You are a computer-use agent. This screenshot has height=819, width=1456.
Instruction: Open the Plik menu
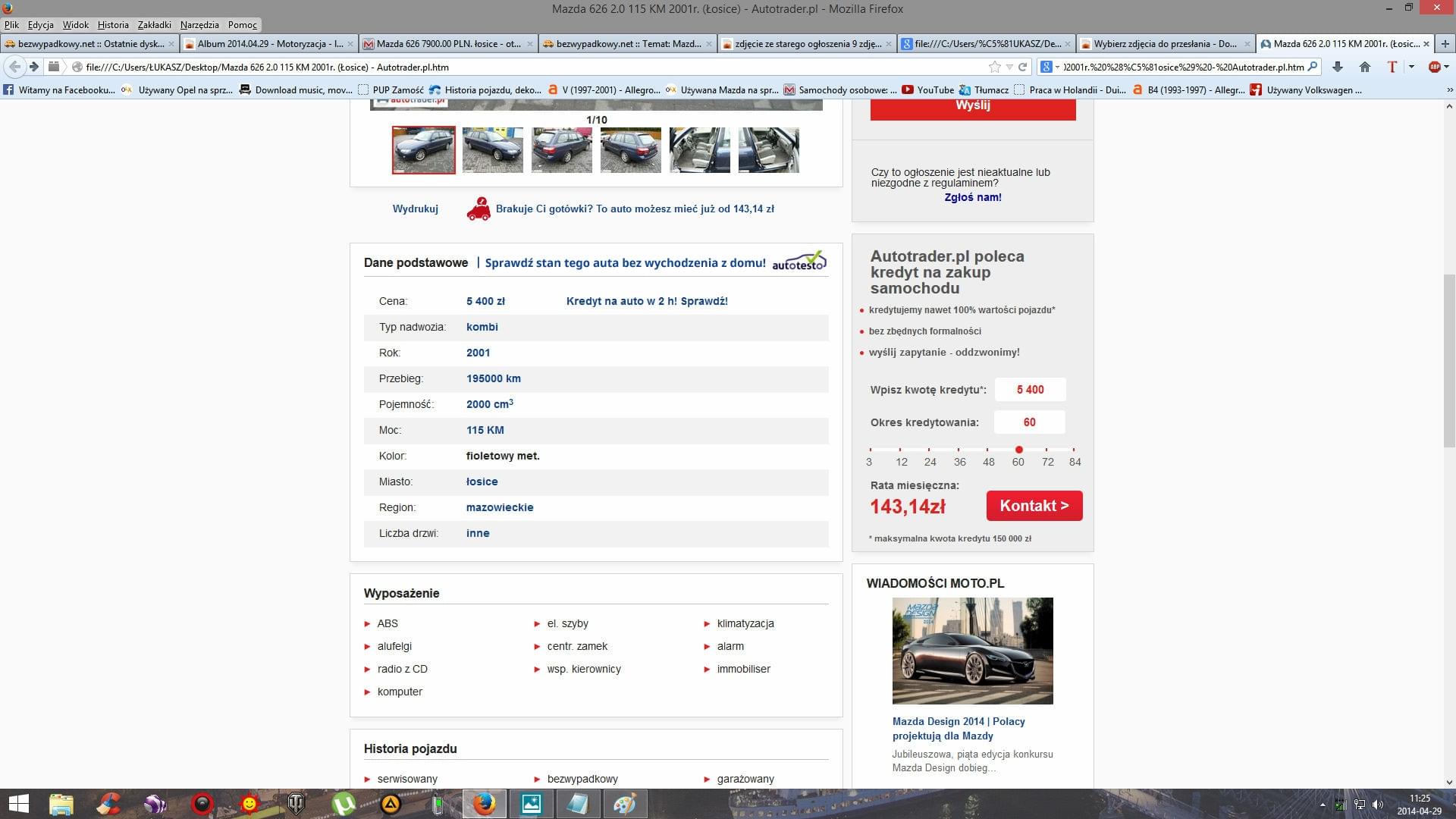pos(11,24)
